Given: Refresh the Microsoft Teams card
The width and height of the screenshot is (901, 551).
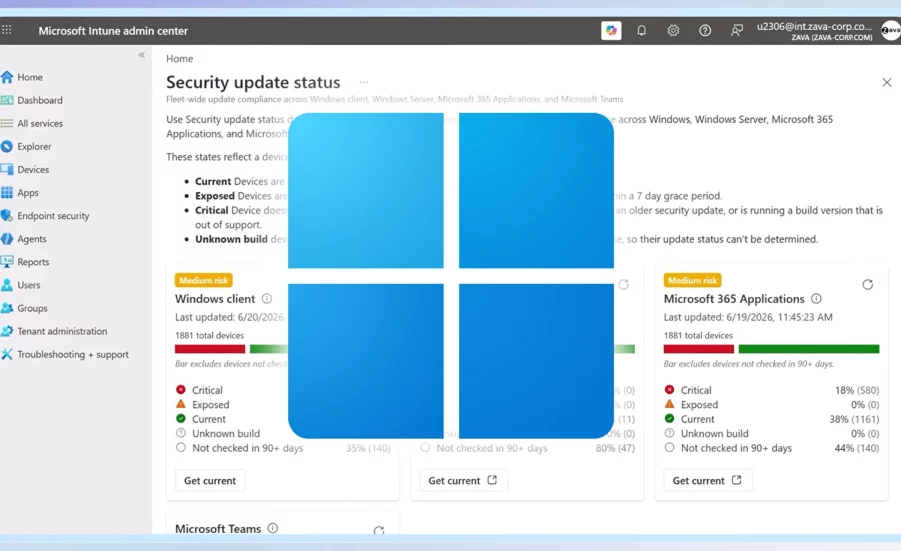Looking at the screenshot, I should point(379,530).
